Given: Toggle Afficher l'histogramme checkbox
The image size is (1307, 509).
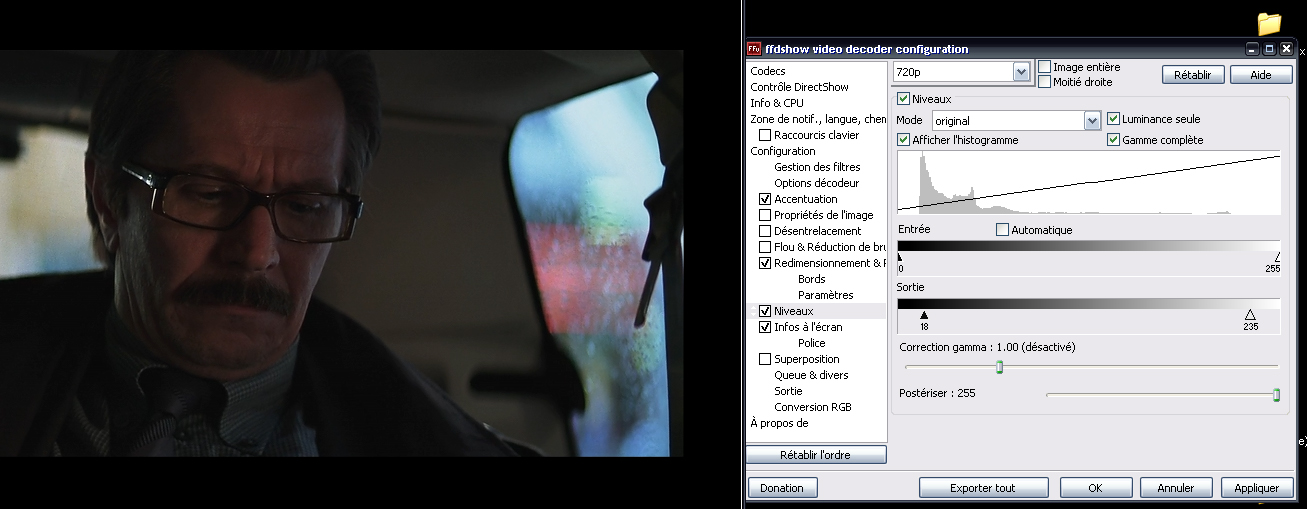Looking at the screenshot, I should 904,140.
